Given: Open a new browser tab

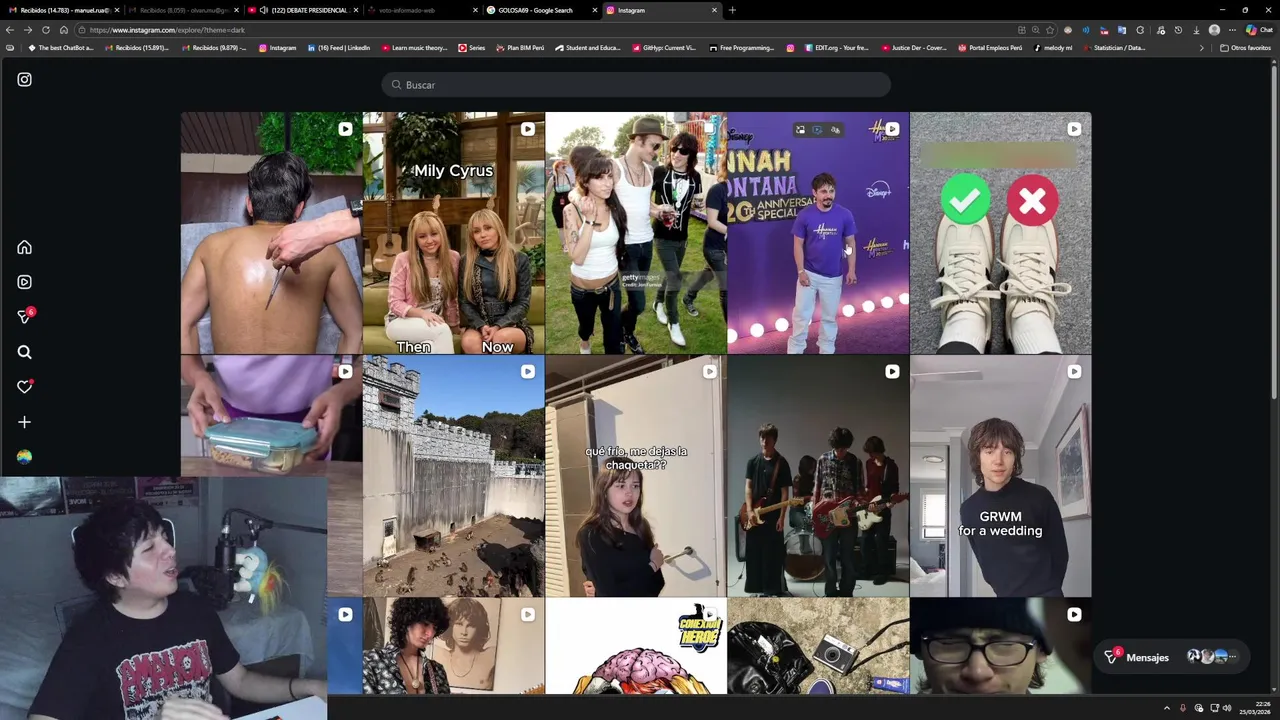Looking at the screenshot, I should [732, 10].
